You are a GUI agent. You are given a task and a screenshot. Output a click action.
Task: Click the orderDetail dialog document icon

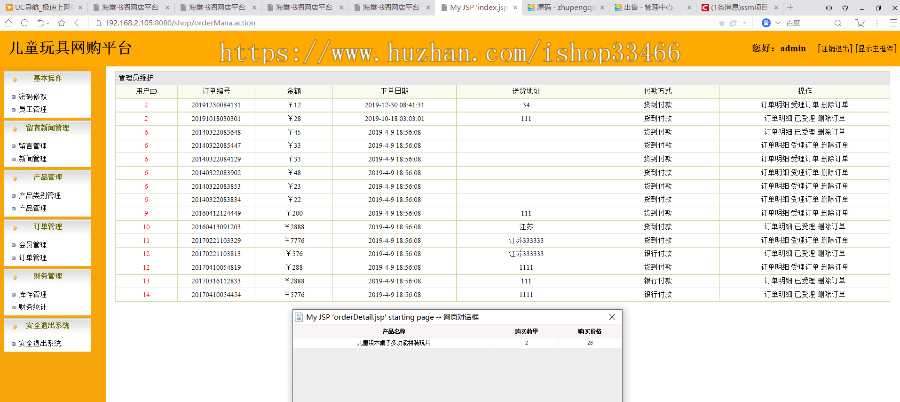tap(299, 317)
